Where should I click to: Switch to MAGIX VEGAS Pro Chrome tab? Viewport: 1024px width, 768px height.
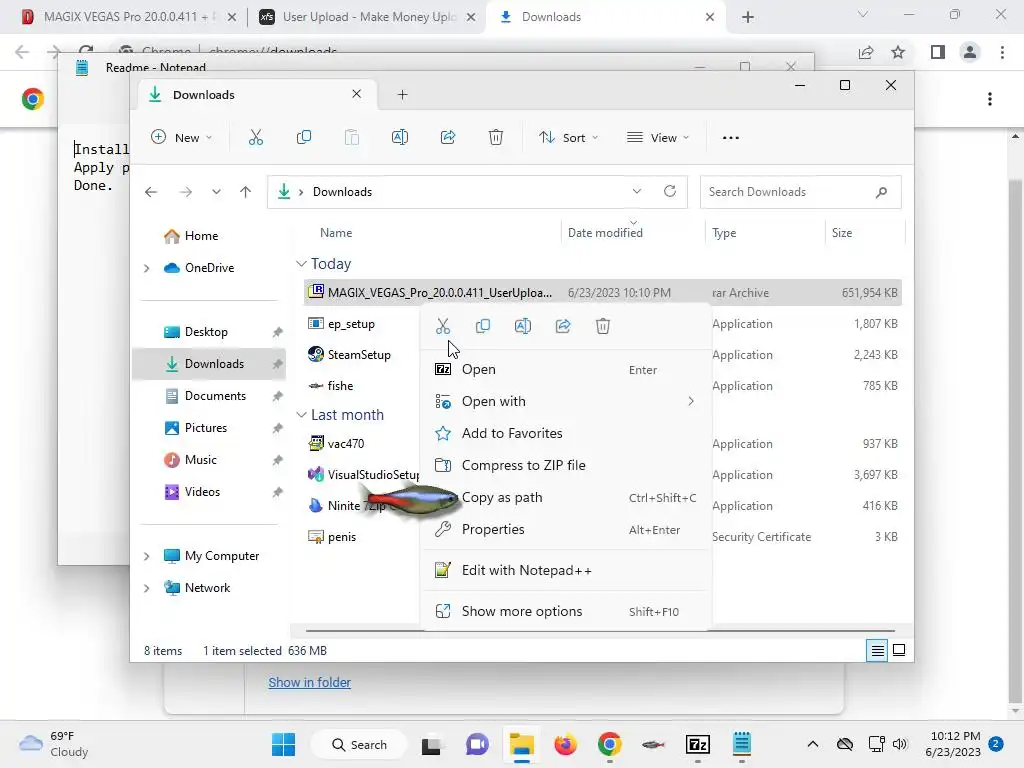point(128,17)
